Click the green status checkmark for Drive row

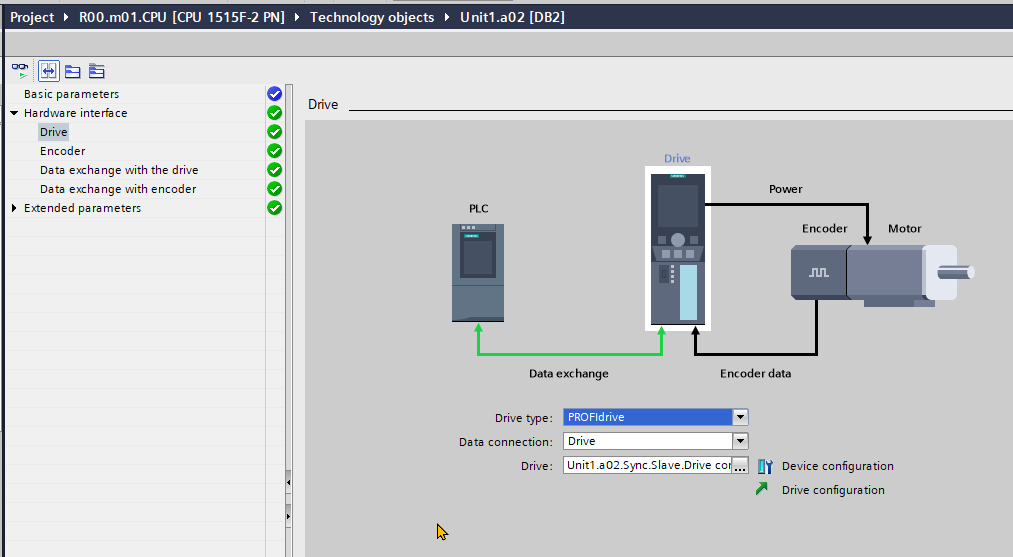click(x=275, y=132)
